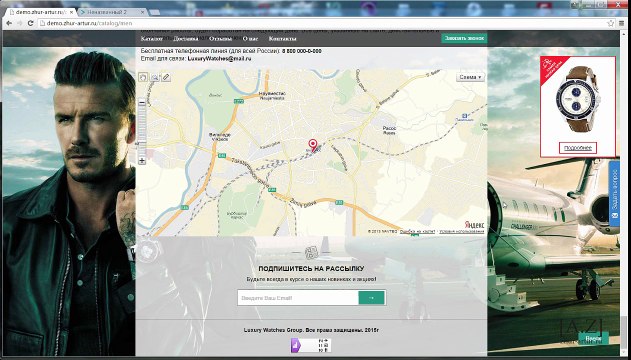Screen dimensions: 631x360
Task: Click the Подробнее link under the watch
Action: 578,148
